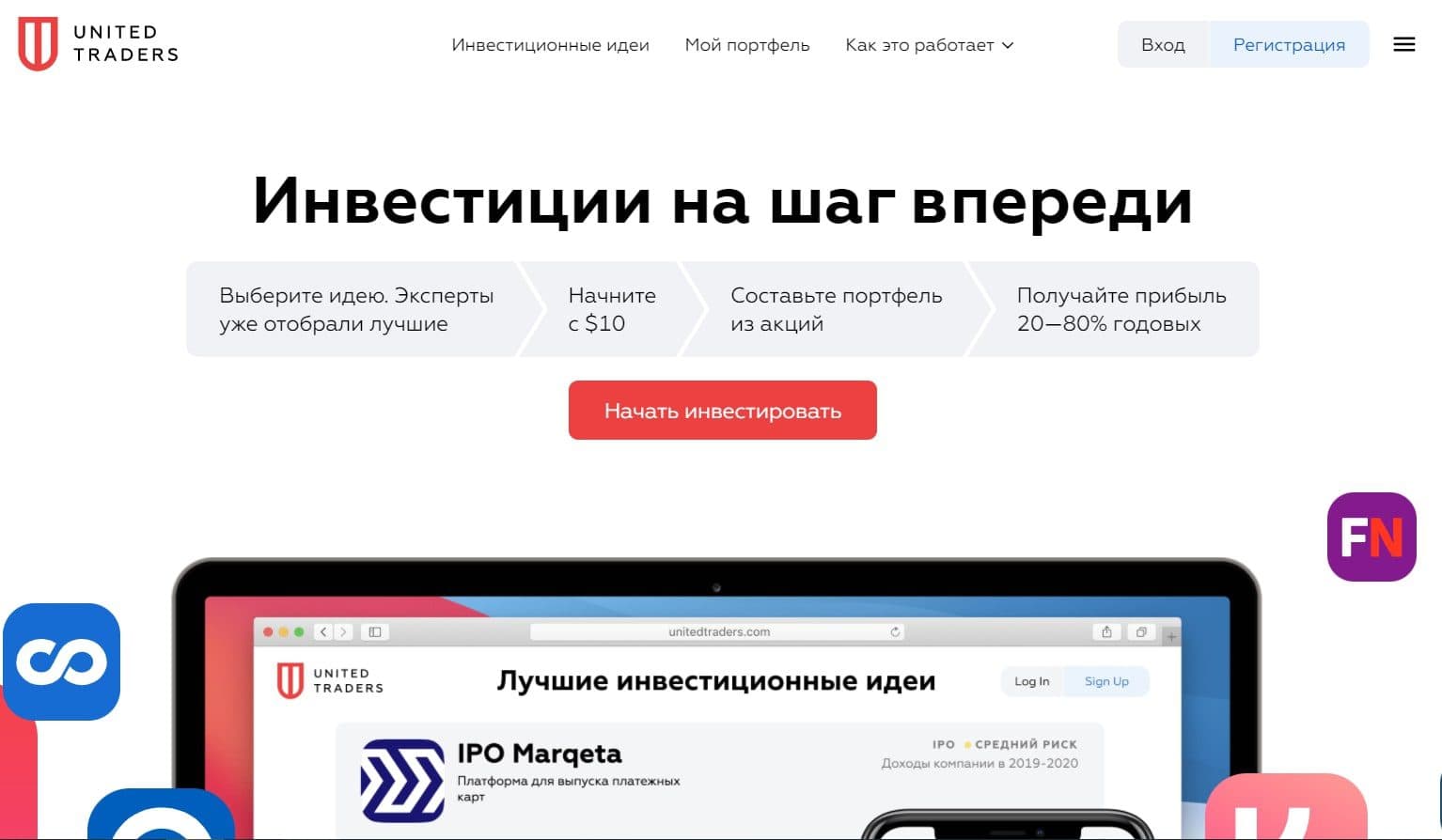Click the blue infinity-loop app icon
The width and height of the screenshot is (1442, 840).
pyautogui.click(x=61, y=661)
